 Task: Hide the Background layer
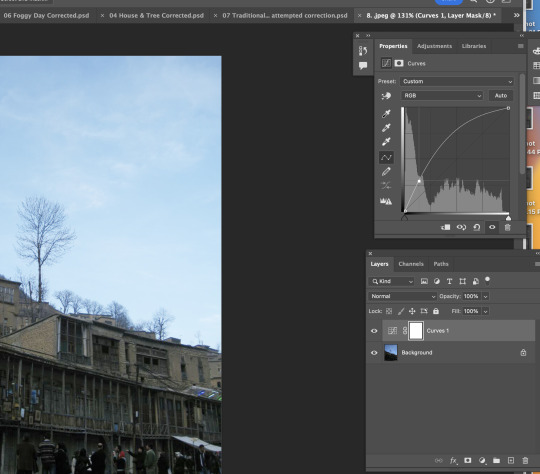click(x=374, y=353)
